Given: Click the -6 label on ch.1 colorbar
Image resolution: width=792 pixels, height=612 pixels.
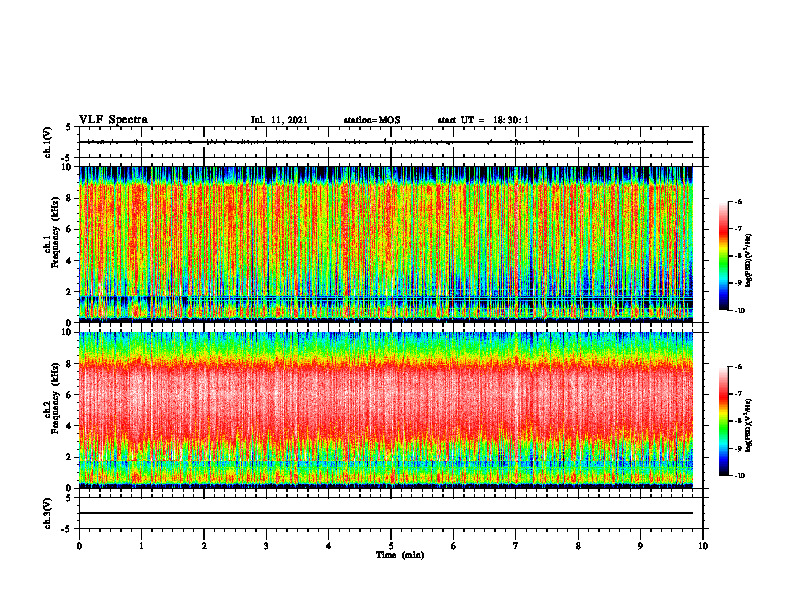Looking at the screenshot, I should pos(738,201).
